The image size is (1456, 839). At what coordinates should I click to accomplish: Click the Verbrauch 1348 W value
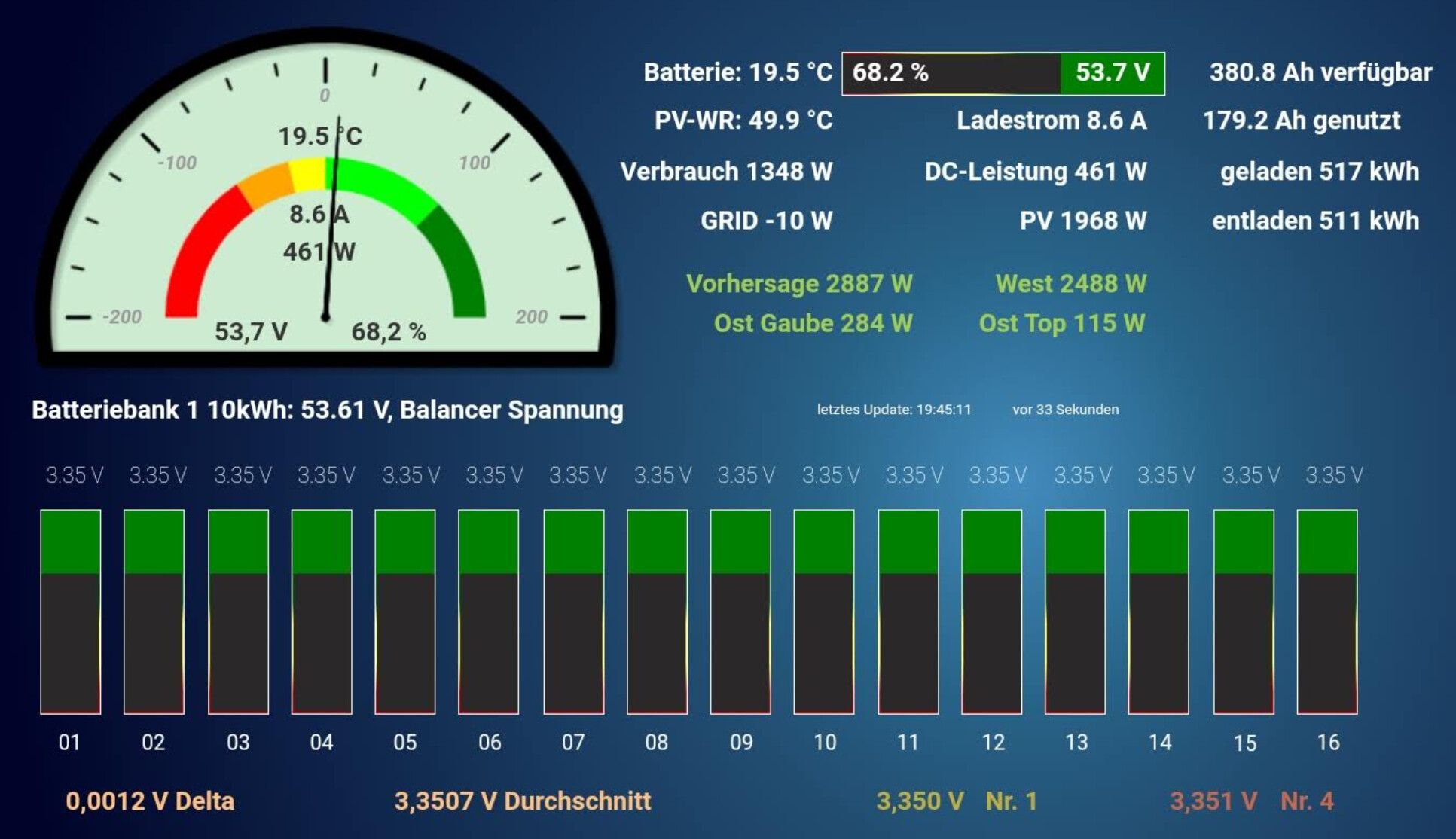pos(726,172)
